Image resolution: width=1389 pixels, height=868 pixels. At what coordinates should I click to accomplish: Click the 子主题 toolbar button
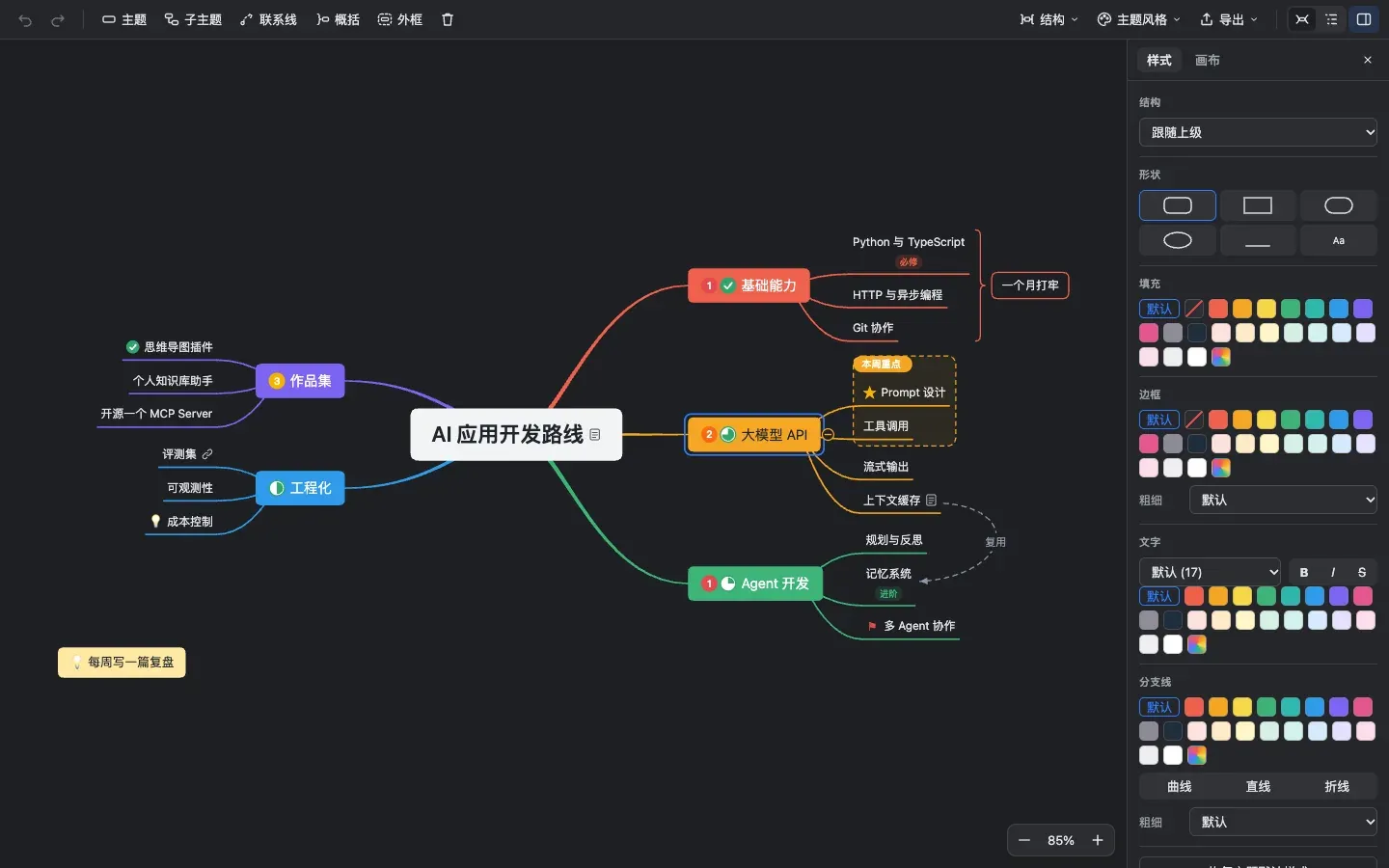(193, 19)
